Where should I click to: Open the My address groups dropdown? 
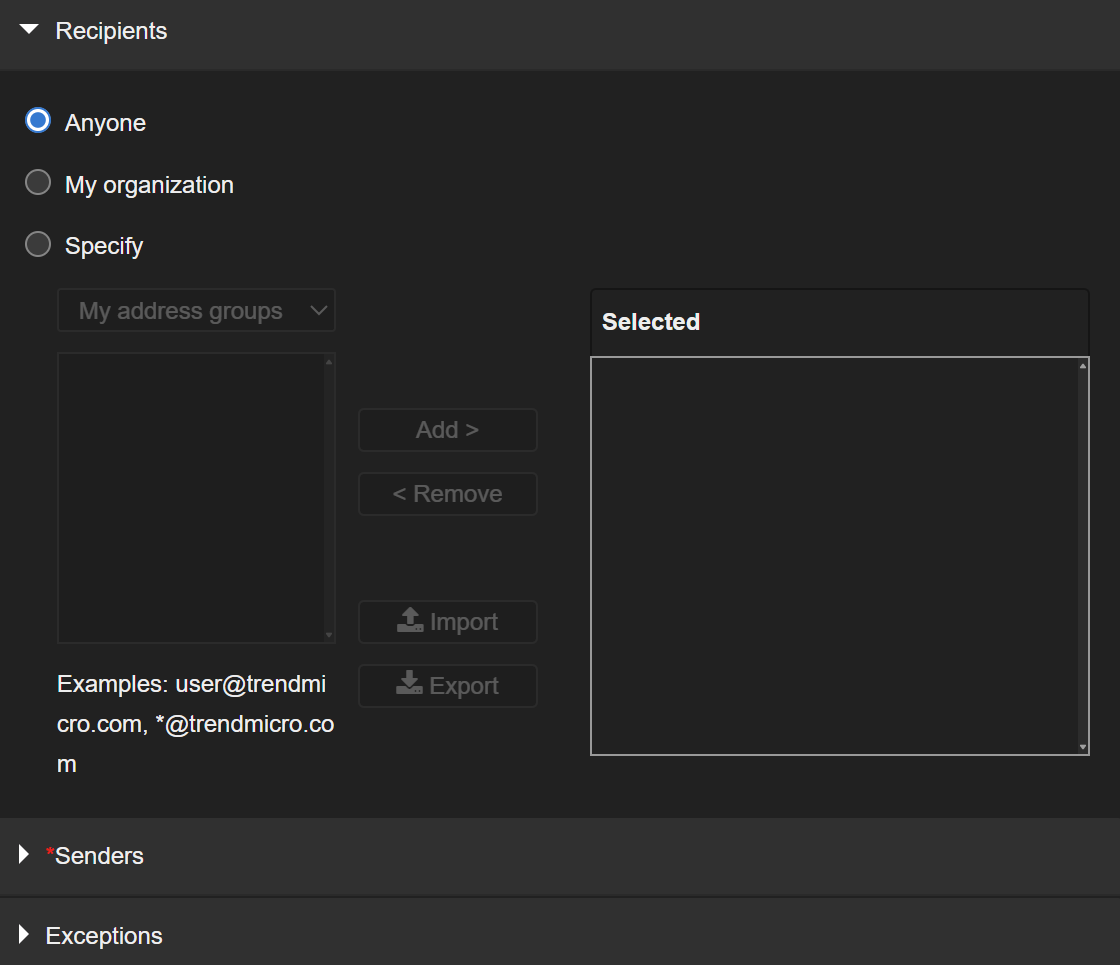[x=196, y=311]
